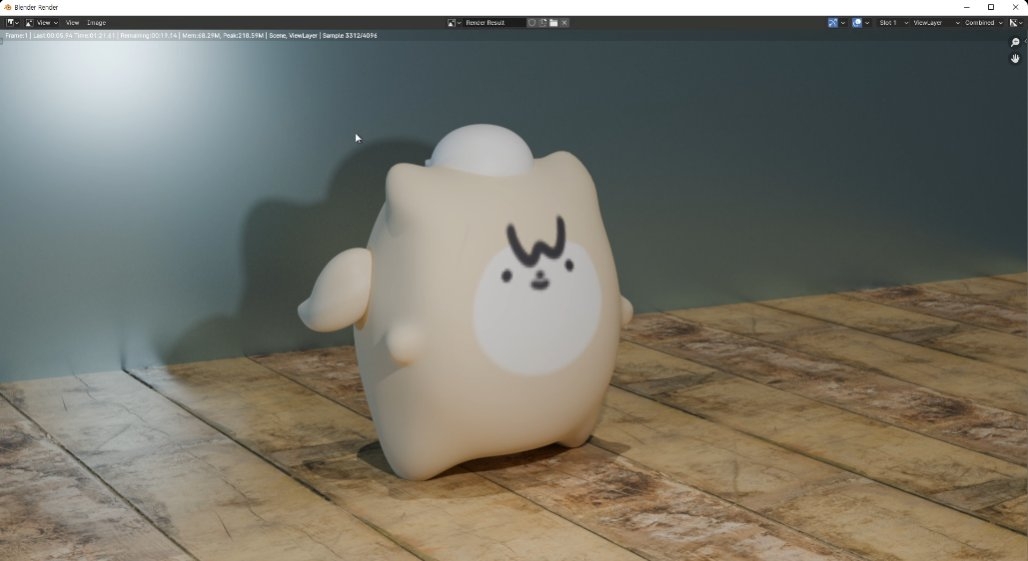Toggle the gizmo visibility button

click(x=833, y=22)
